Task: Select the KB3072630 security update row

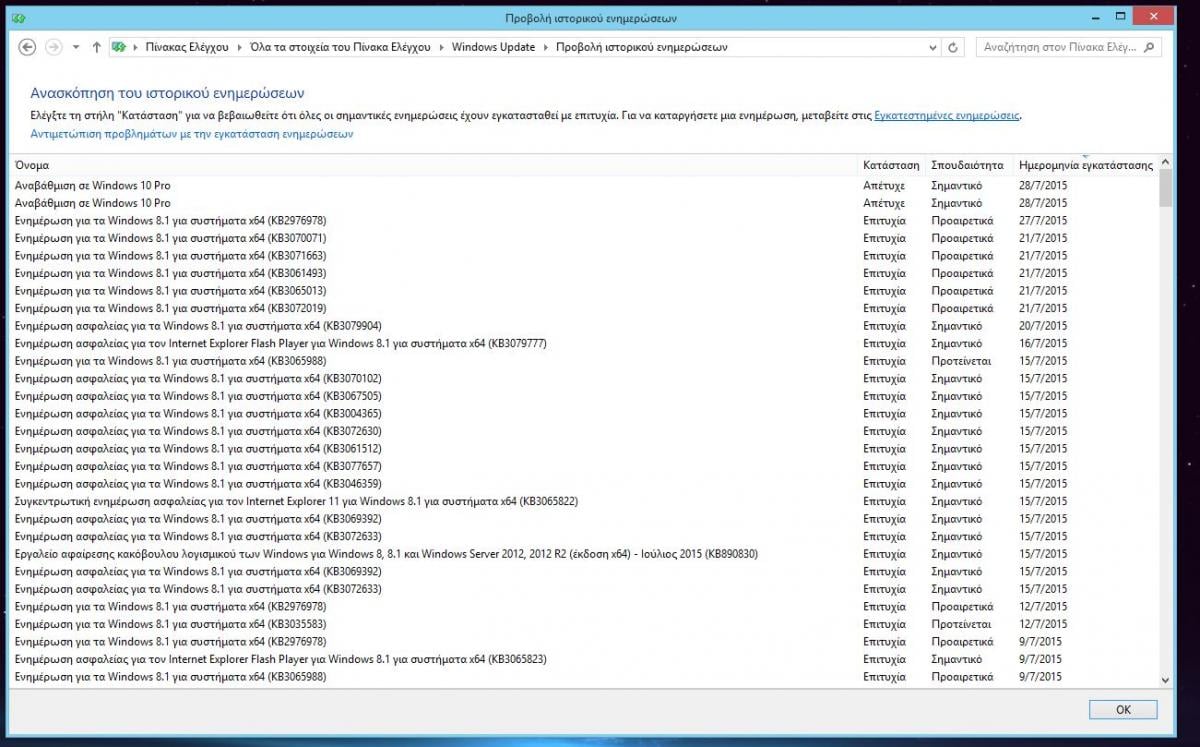Action: click(585, 431)
